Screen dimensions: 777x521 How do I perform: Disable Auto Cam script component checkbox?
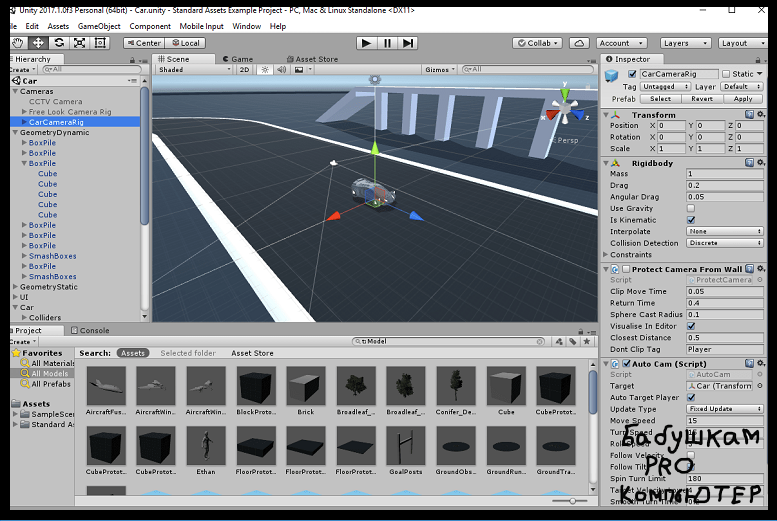pos(626,363)
